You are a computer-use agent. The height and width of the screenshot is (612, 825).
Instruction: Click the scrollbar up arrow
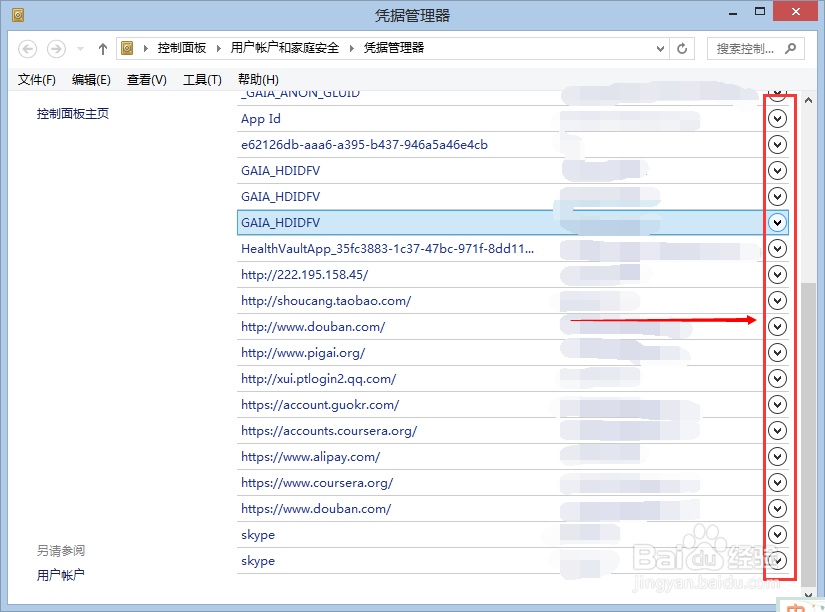(808, 100)
